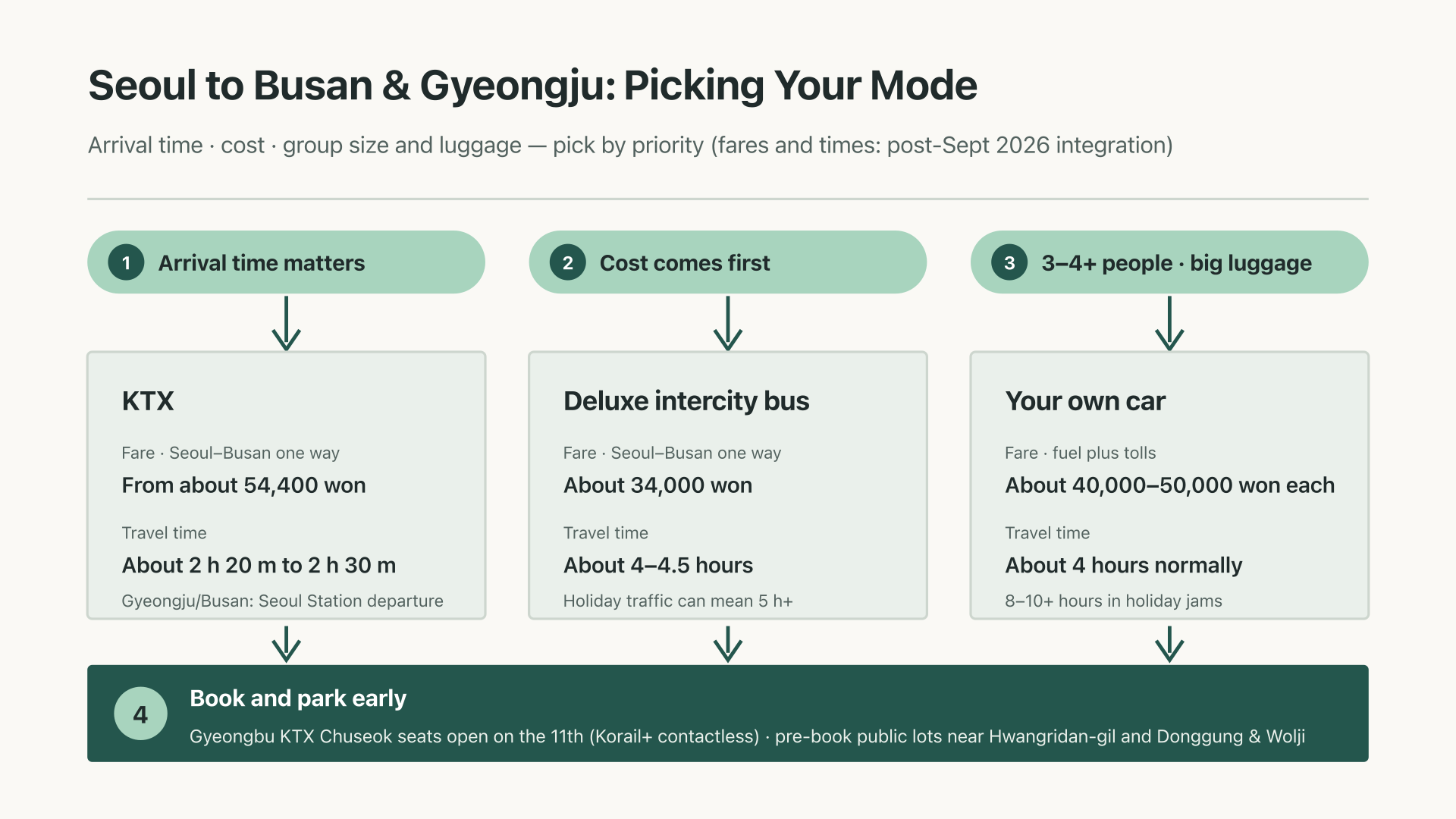Click 'About 4 hours normally' travel time
Viewport: 1456px width, 819px height.
pos(1123,565)
